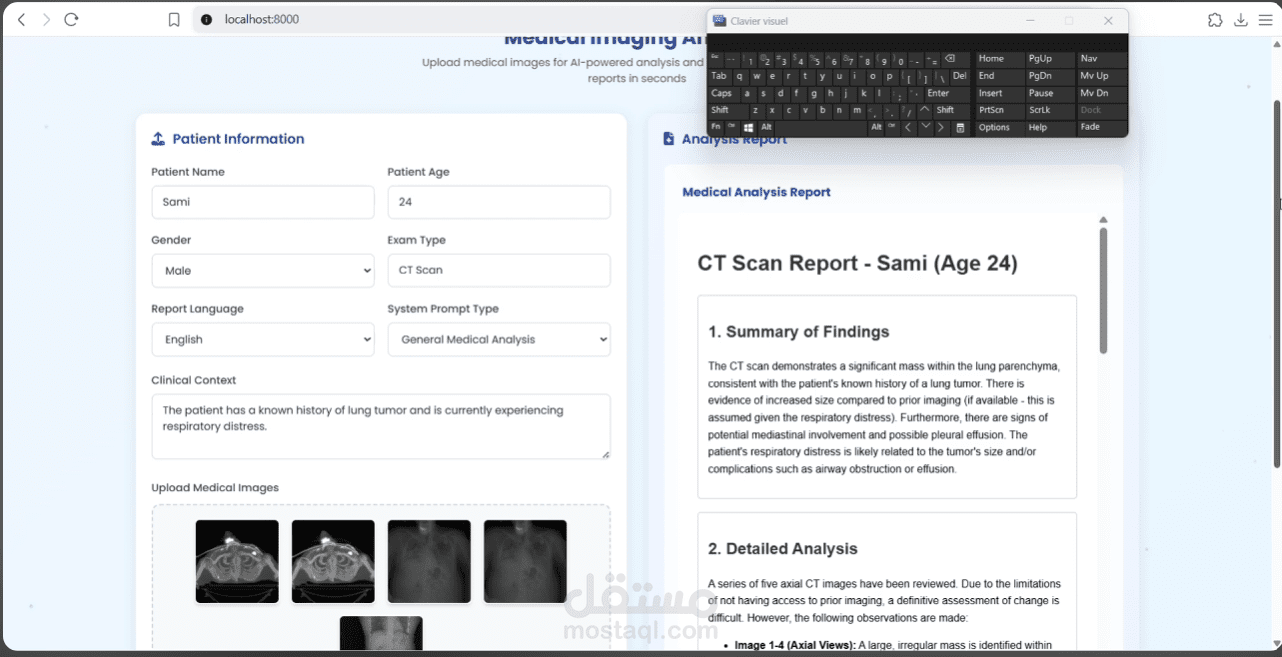The width and height of the screenshot is (1282, 657).
Task: Tap the left arrow key on Clavier visuel
Action: (x=909, y=128)
